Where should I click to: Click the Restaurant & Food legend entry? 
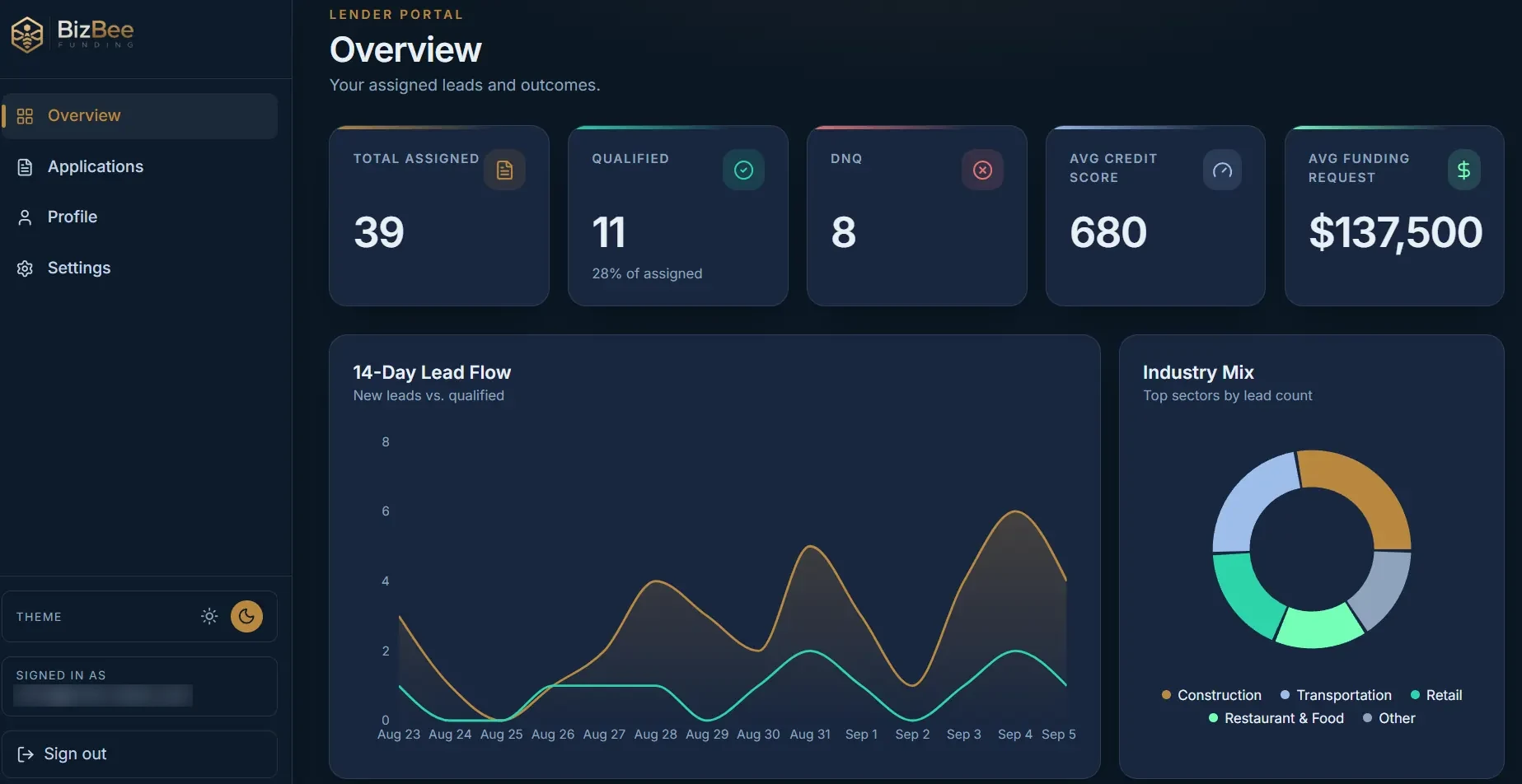coord(1276,718)
